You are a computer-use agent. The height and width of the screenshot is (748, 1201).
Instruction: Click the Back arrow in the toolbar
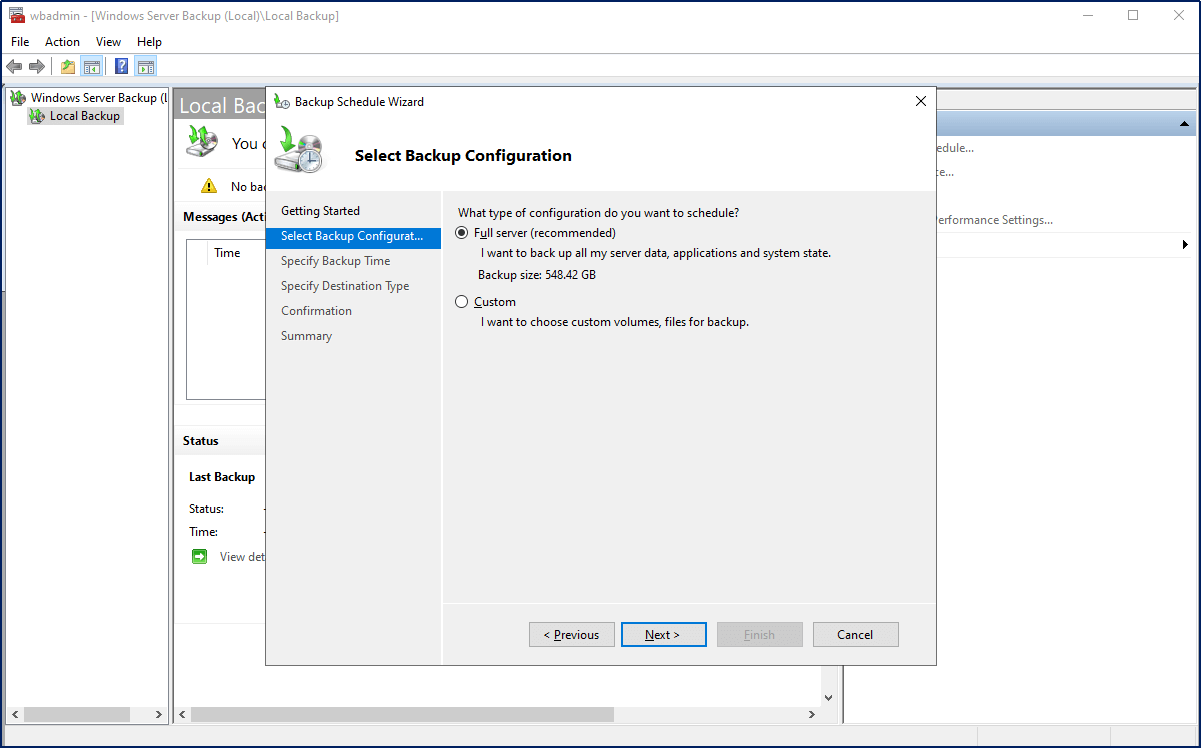(14, 67)
